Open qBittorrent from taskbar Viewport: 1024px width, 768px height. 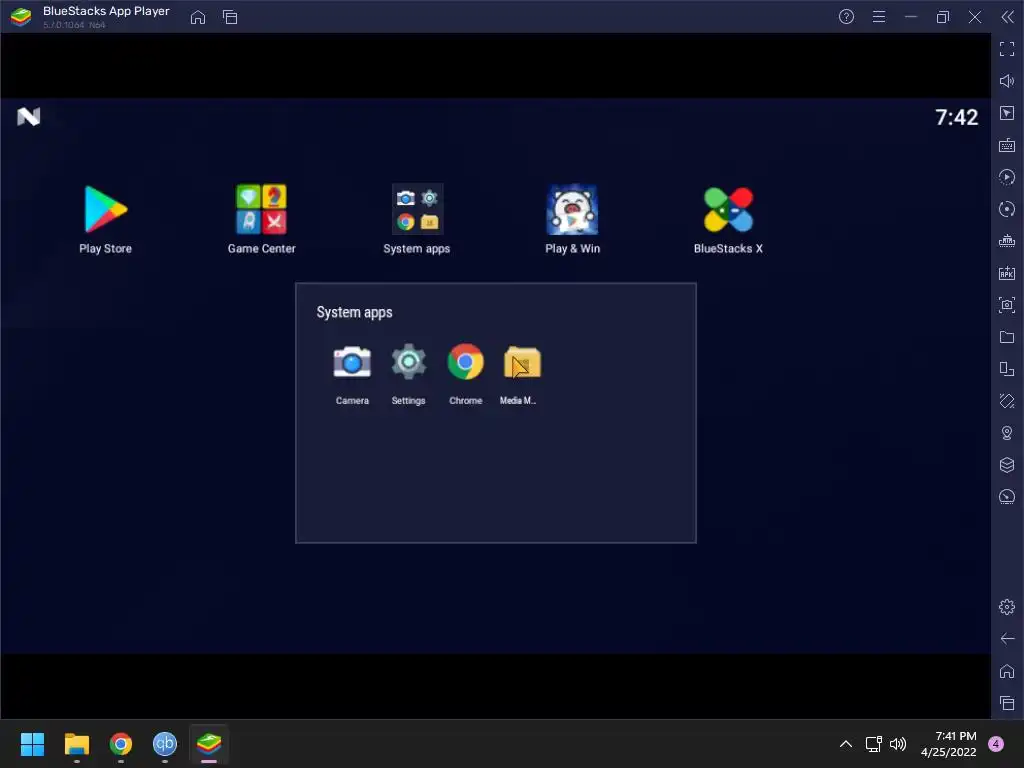pyautogui.click(x=165, y=744)
